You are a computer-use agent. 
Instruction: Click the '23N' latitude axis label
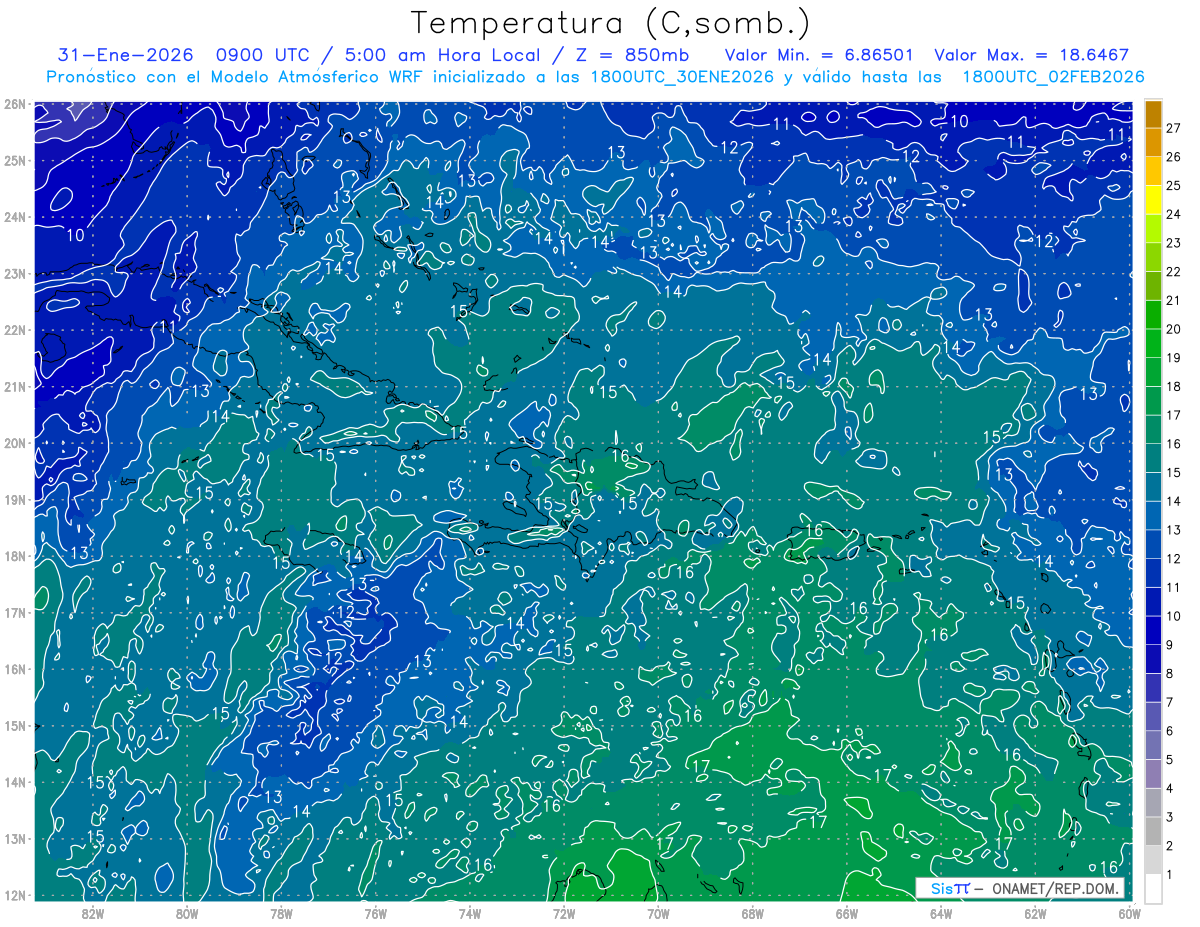14,274
